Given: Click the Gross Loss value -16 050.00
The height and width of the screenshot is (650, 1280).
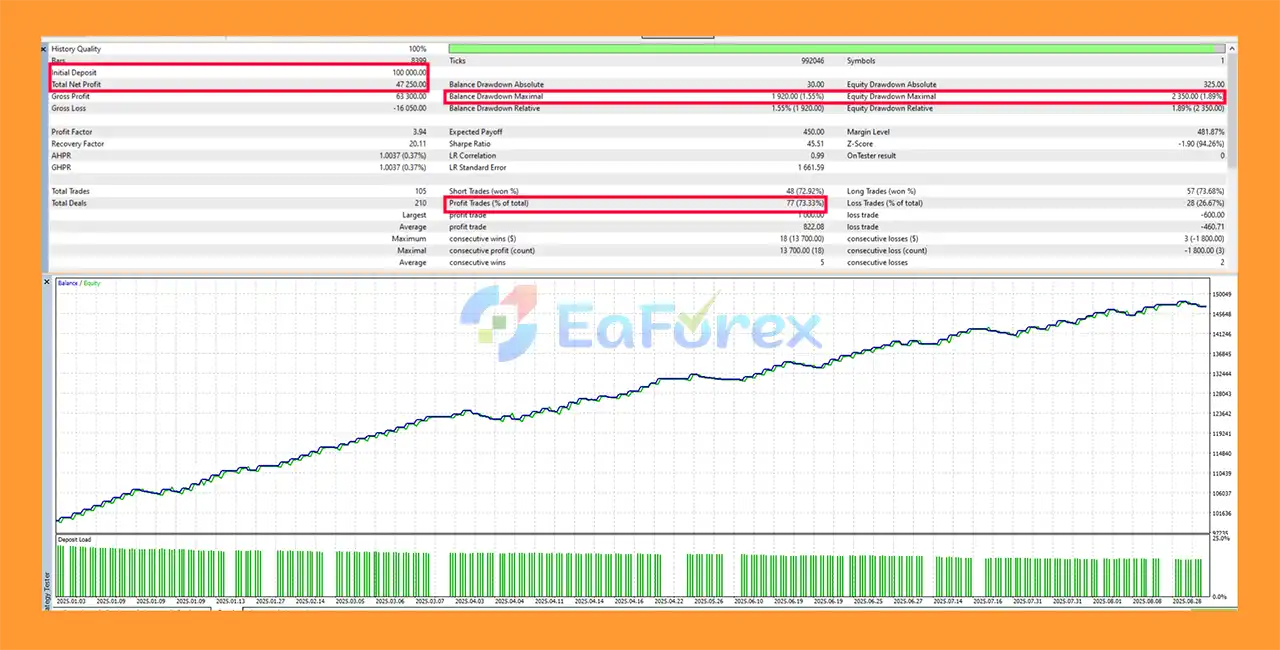Looking at the screenshot, I should pyautogui.click(x=409, y=108).
